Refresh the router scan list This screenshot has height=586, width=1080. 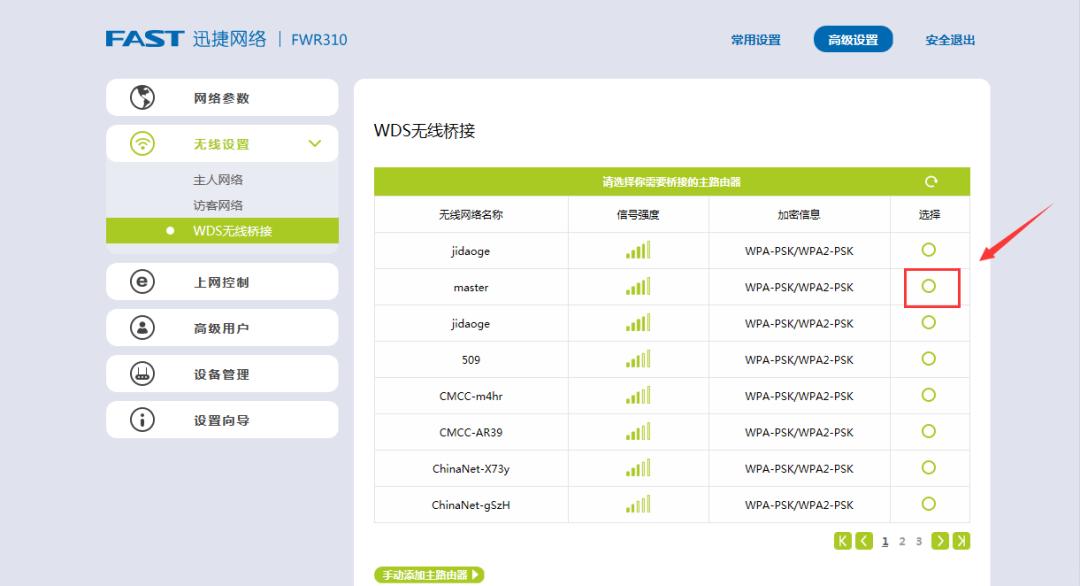coord(931,181)
